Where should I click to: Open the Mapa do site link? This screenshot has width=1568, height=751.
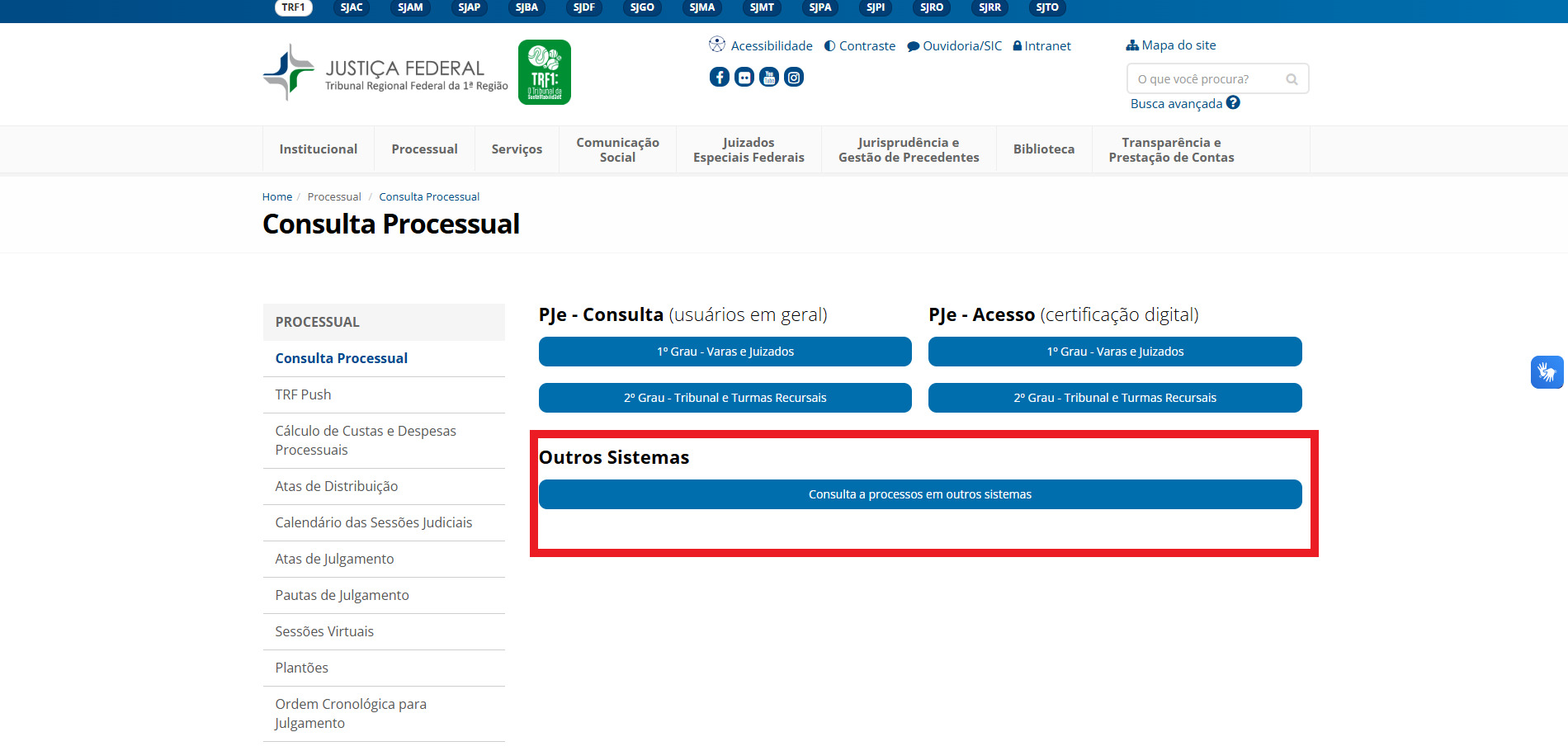[x=1171, y=45]
